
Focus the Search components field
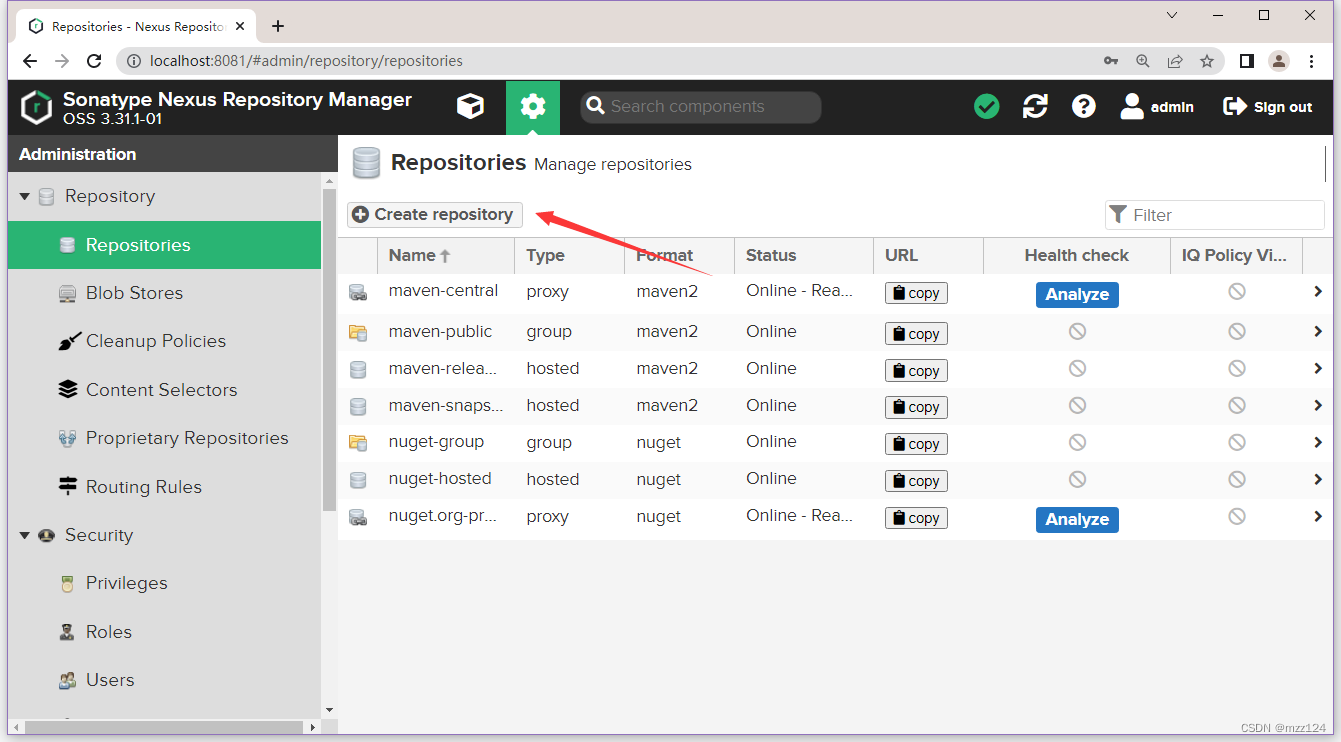[x=700, y=106]
